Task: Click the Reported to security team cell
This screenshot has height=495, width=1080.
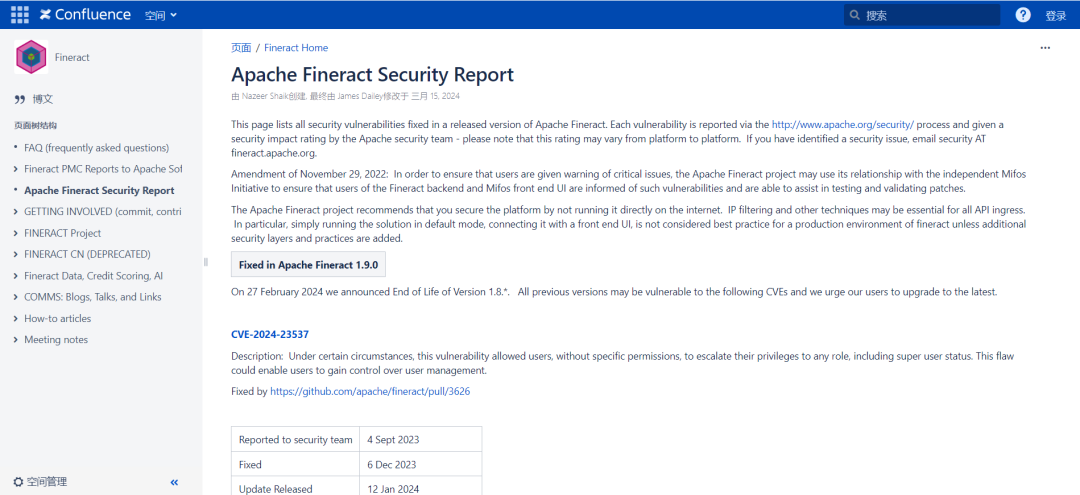Action: pos(295,440)
